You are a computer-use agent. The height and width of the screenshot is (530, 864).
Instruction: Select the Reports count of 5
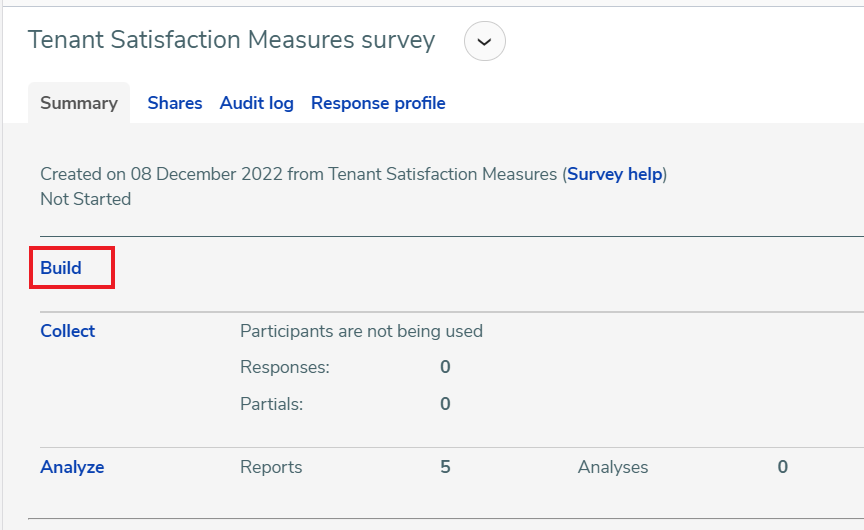point(445,467)
